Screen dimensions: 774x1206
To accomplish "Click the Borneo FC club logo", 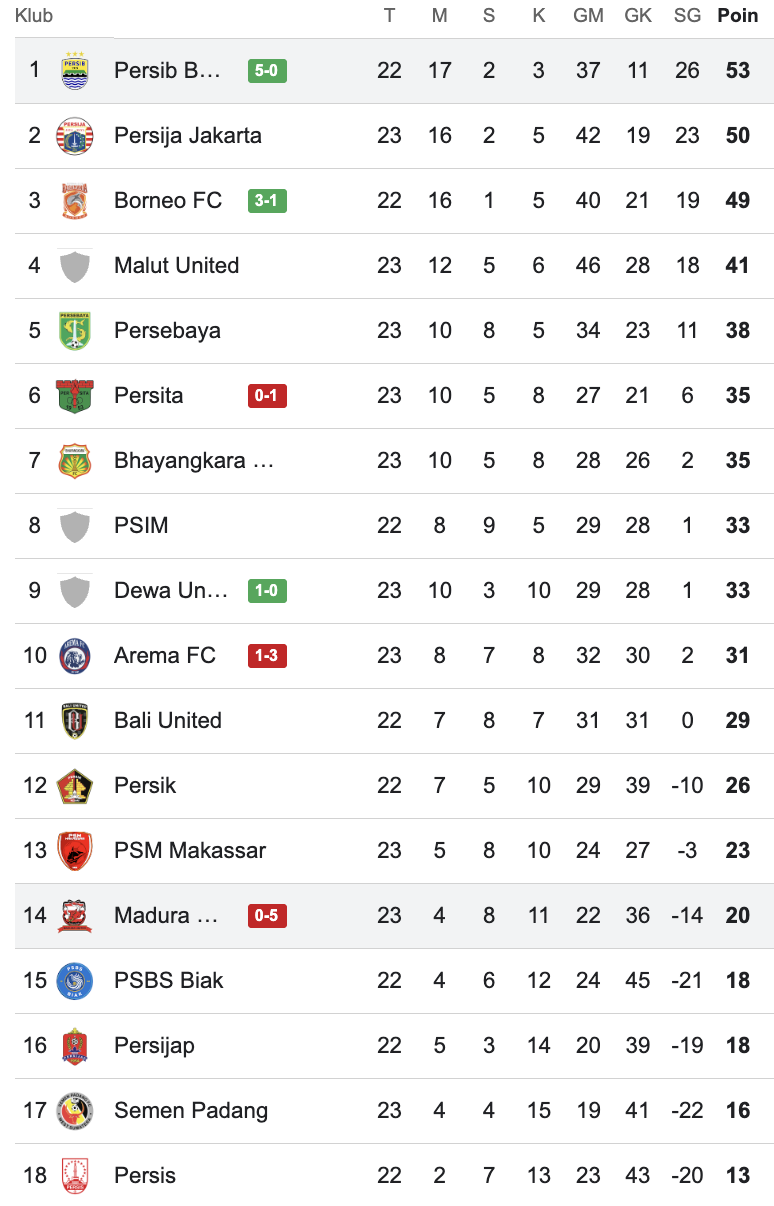I will click(75, 201).
